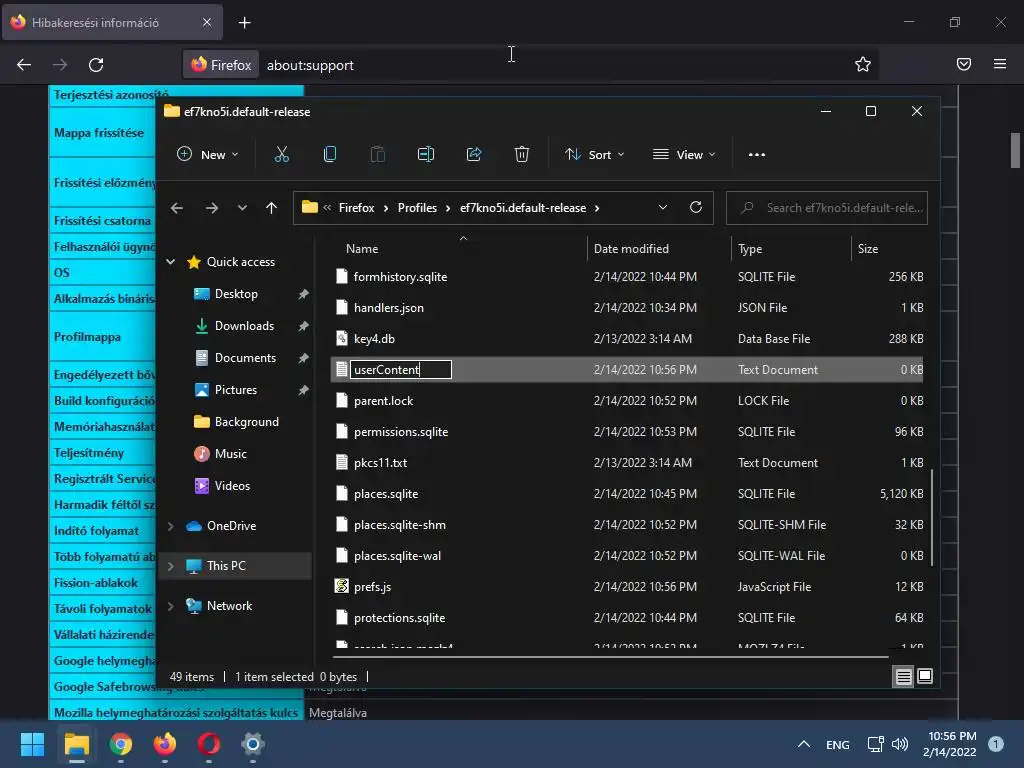Click the Share icon in Explorer toolbar
This screenshot has height=768, width=1024.
473,155
